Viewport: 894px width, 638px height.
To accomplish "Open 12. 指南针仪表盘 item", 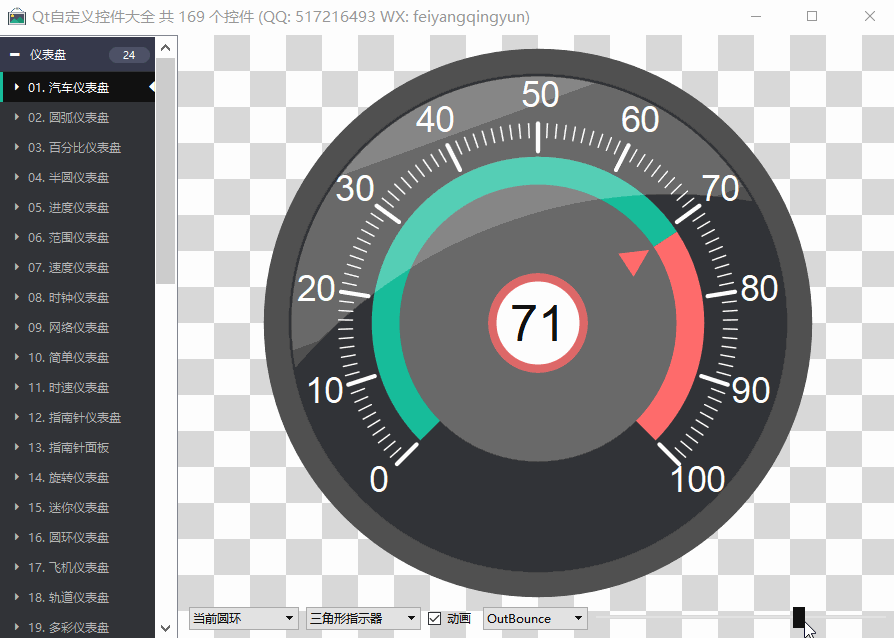I will [78, 417].
